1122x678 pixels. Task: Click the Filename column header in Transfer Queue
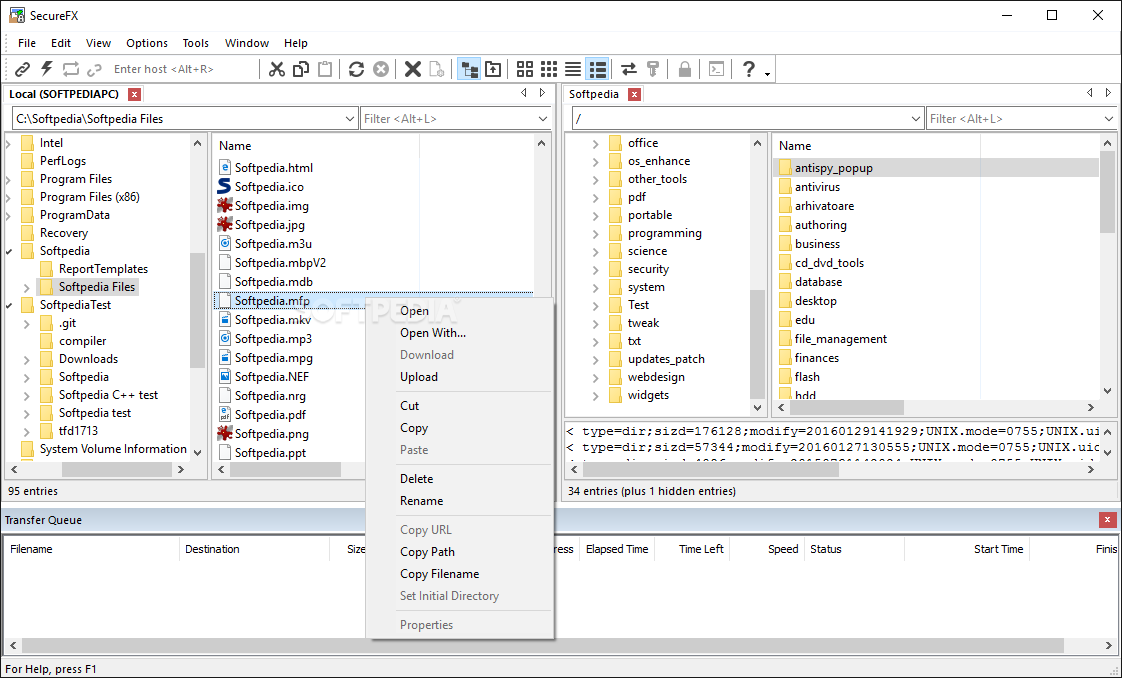coord(91,549)
